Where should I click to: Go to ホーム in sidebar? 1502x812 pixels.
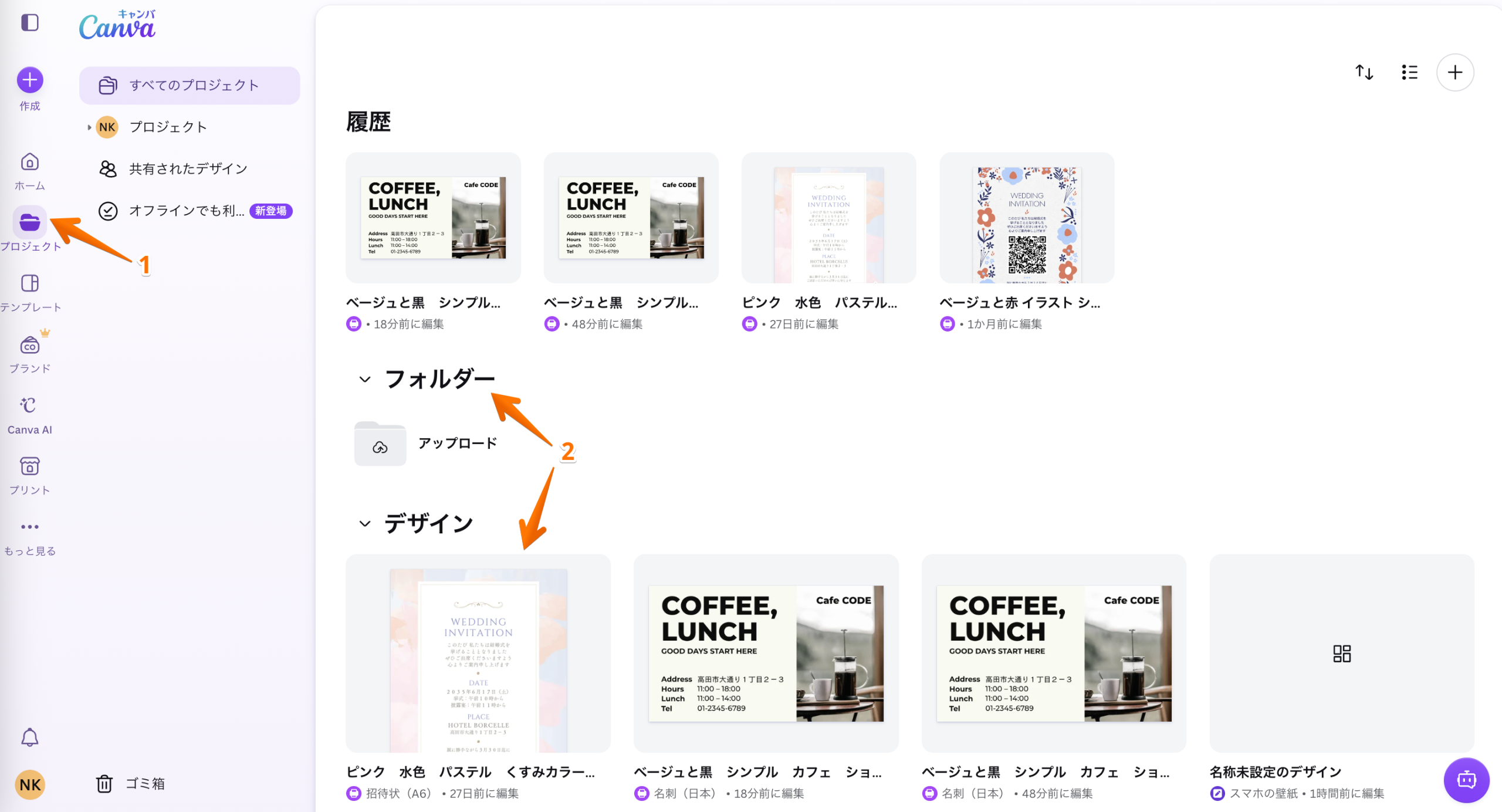(x=30, y=172)
